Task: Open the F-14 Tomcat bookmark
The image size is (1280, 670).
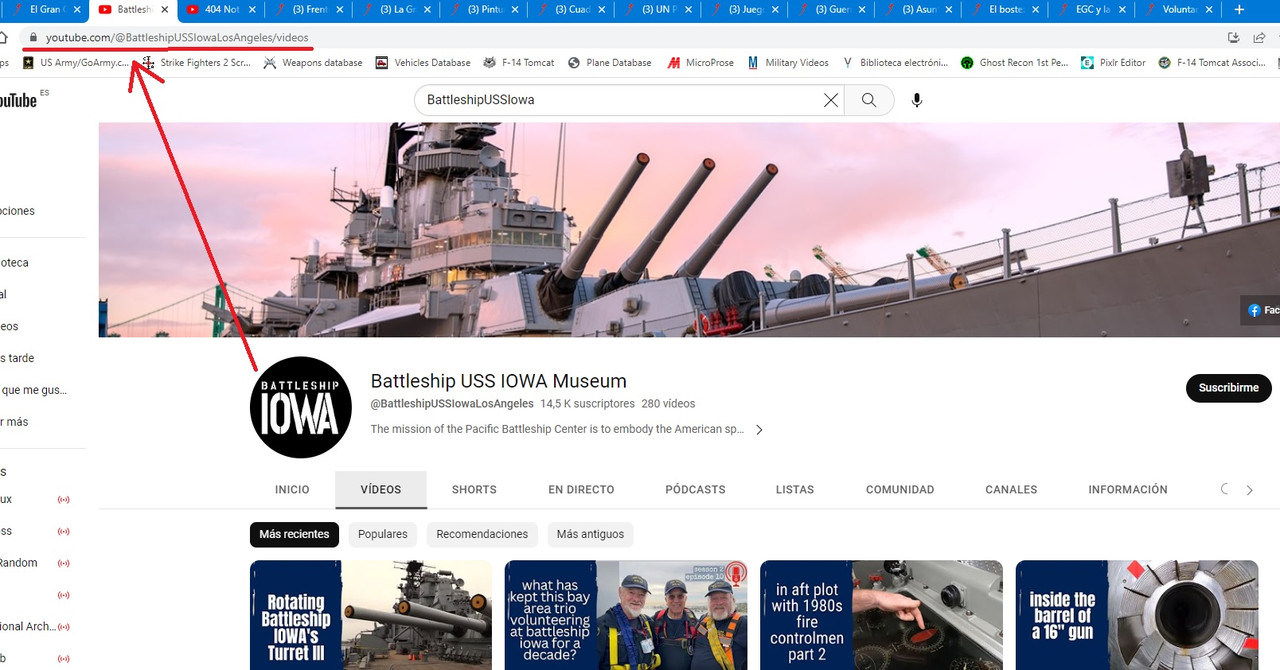Action: coord(518,62)
